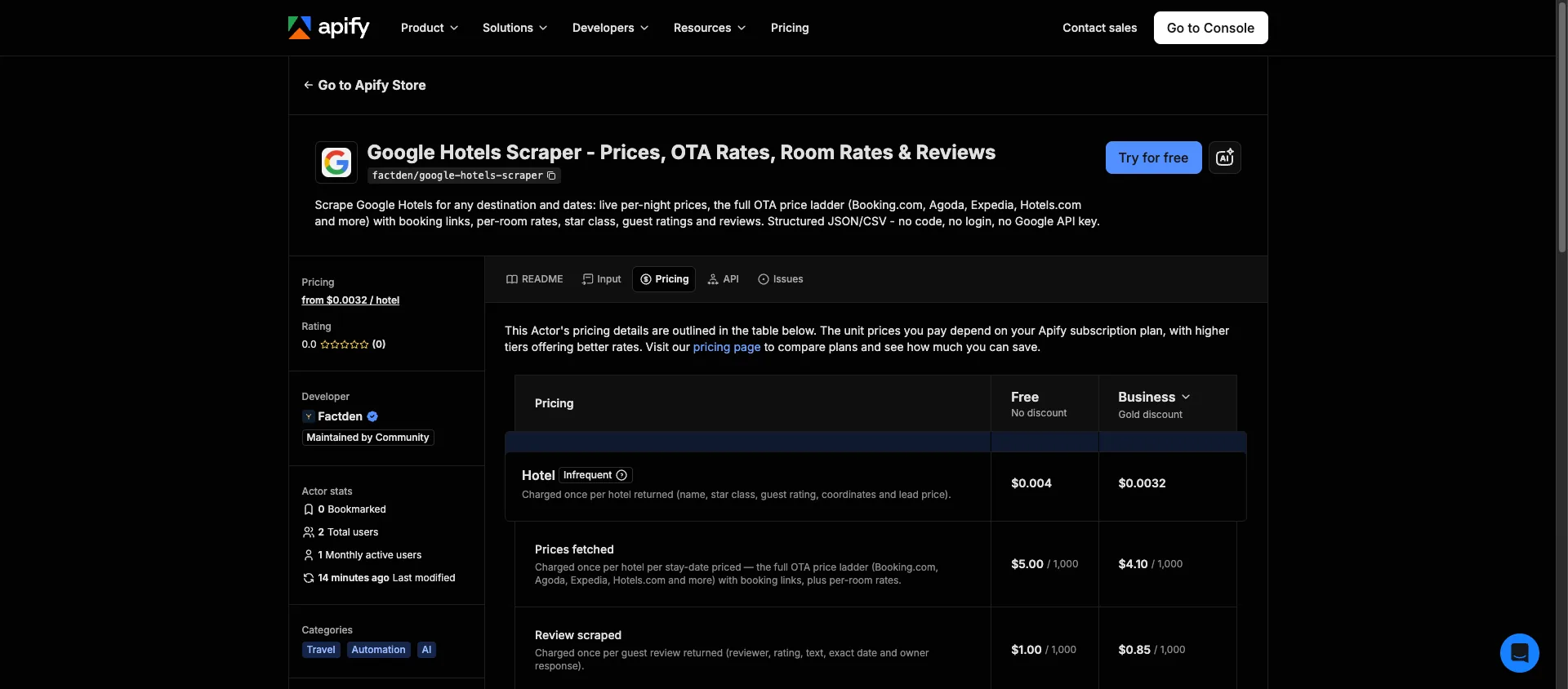
Task: Expand the Business plan dropdown
Action: [x=1154, y=397]
